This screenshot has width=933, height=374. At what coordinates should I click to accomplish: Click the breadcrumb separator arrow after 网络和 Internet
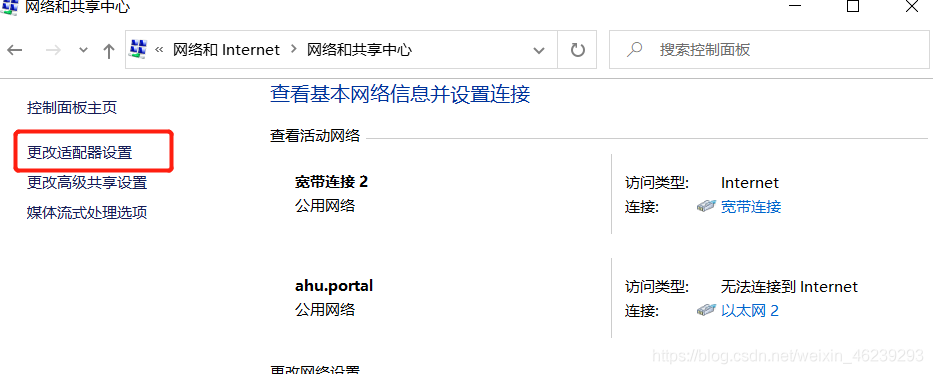coord(293,49)
